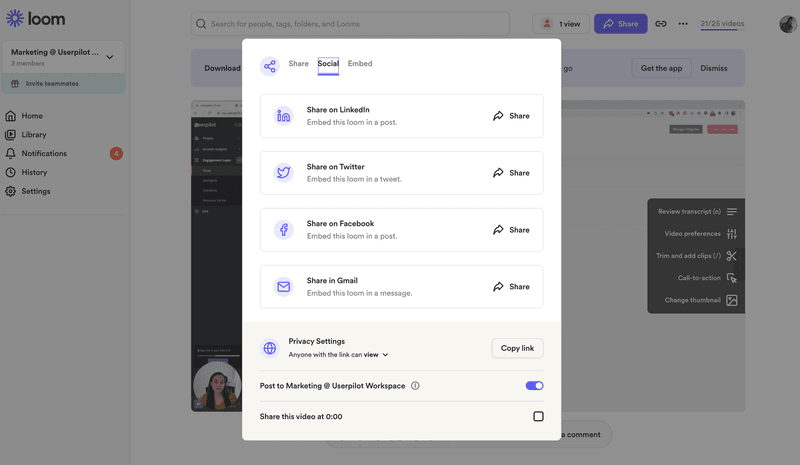Click the 'Embed this loom in a tweet.' text

[x=354, y=179]
